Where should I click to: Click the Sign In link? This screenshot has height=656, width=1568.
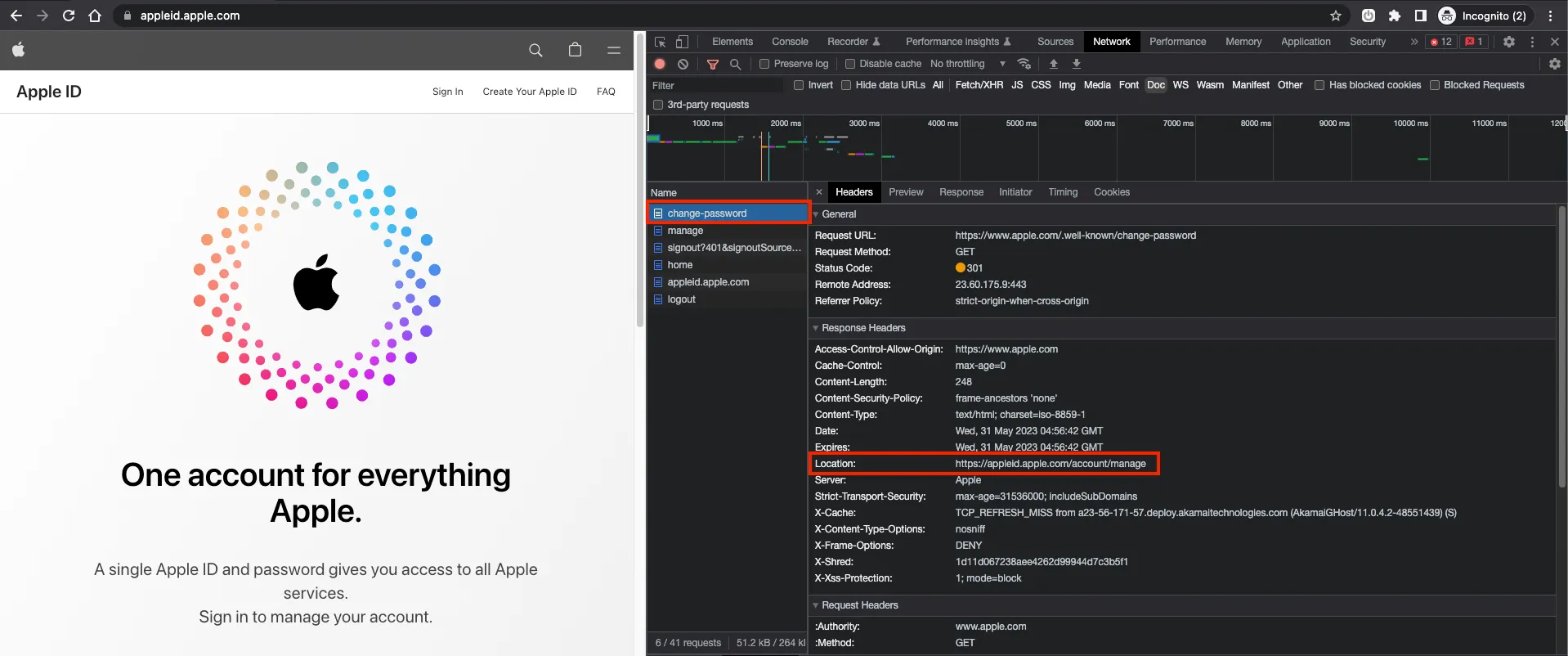click(x=447, y=92)
